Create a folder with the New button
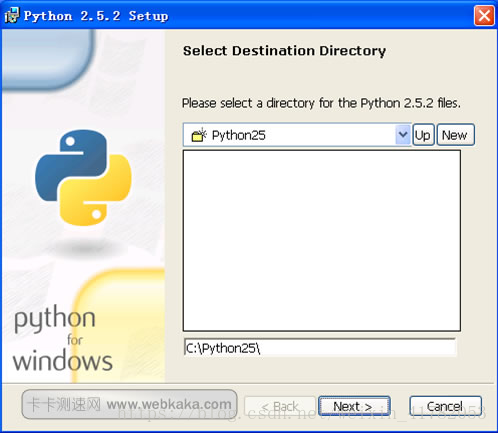Viewport: 498px width, 433px height. (455, 135)
